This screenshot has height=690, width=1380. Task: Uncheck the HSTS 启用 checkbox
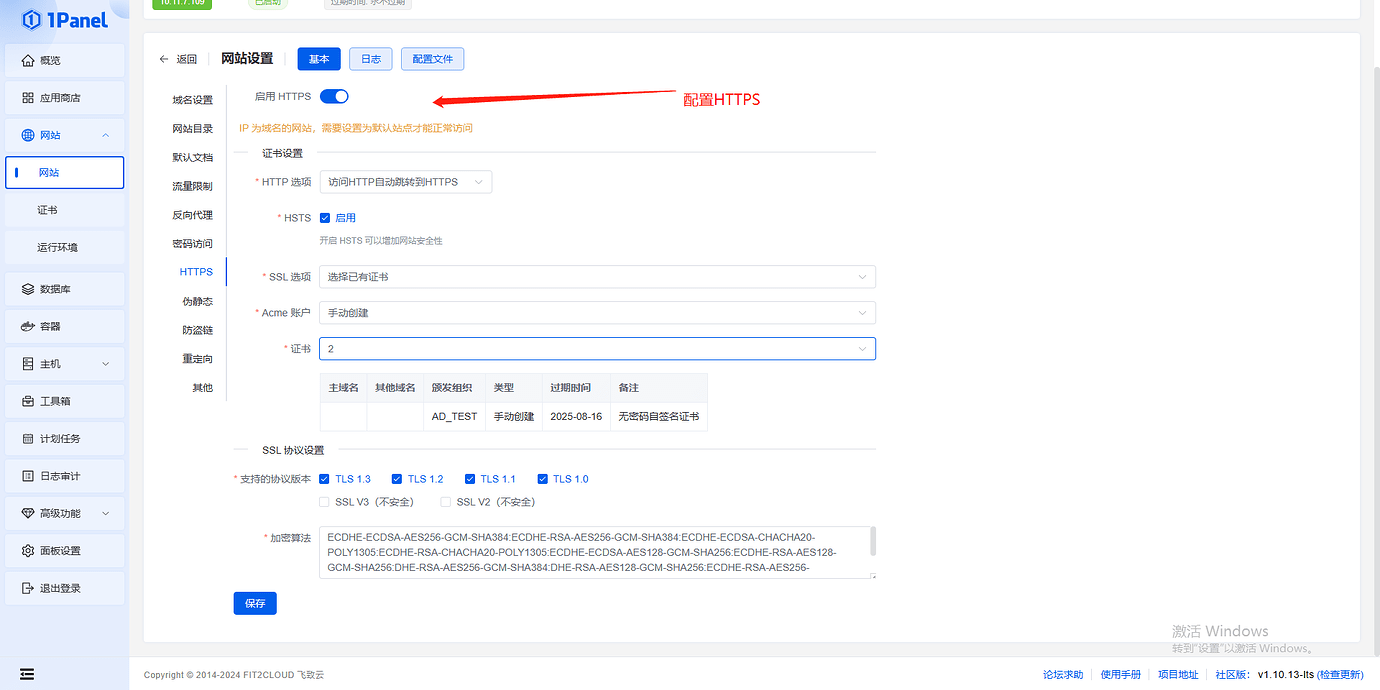tap(325, 217)
